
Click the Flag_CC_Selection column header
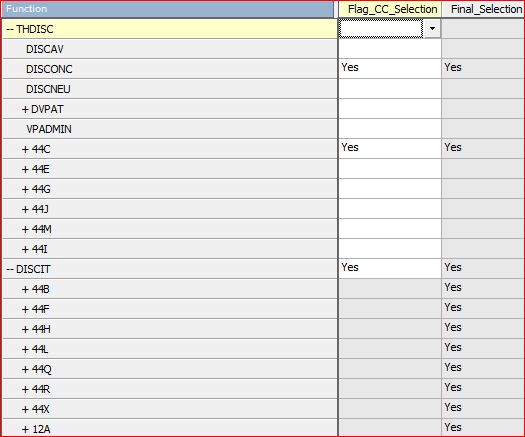(390, 9)
